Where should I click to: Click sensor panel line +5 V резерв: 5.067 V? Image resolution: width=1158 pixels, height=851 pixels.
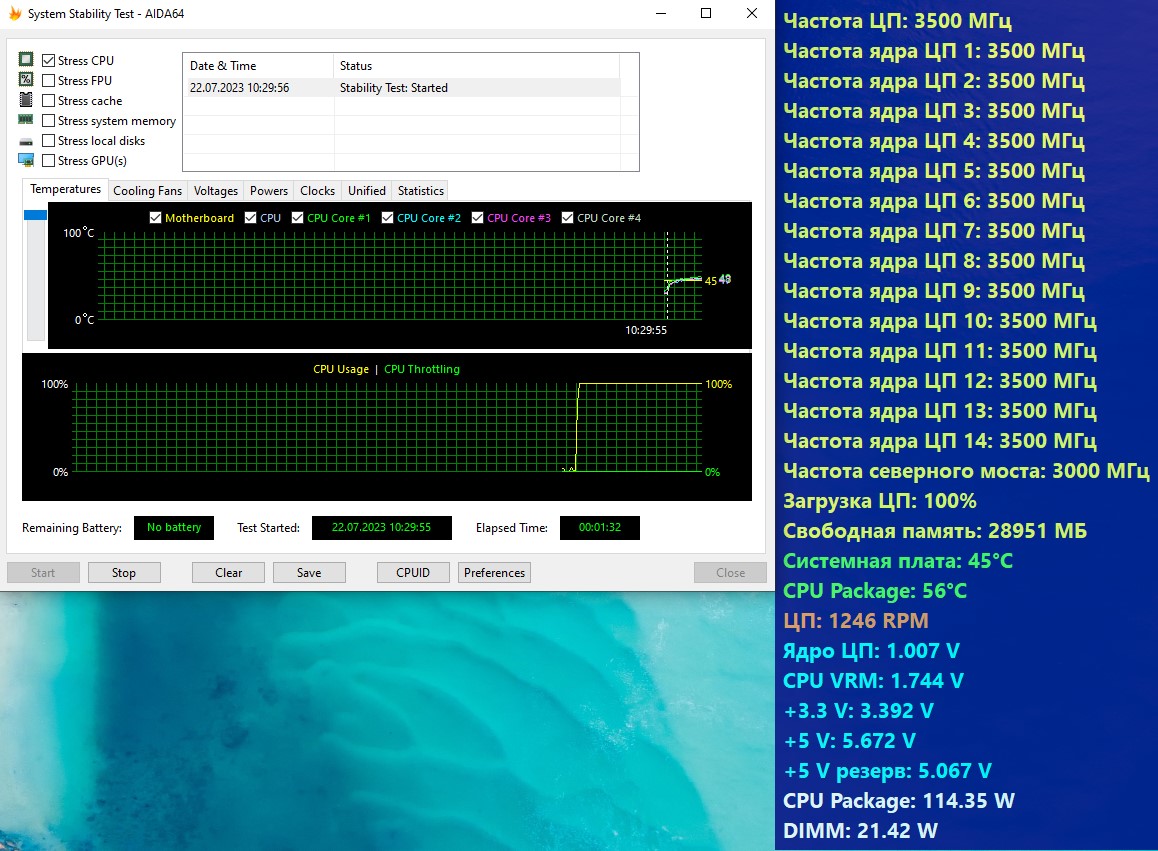(888, 771)
